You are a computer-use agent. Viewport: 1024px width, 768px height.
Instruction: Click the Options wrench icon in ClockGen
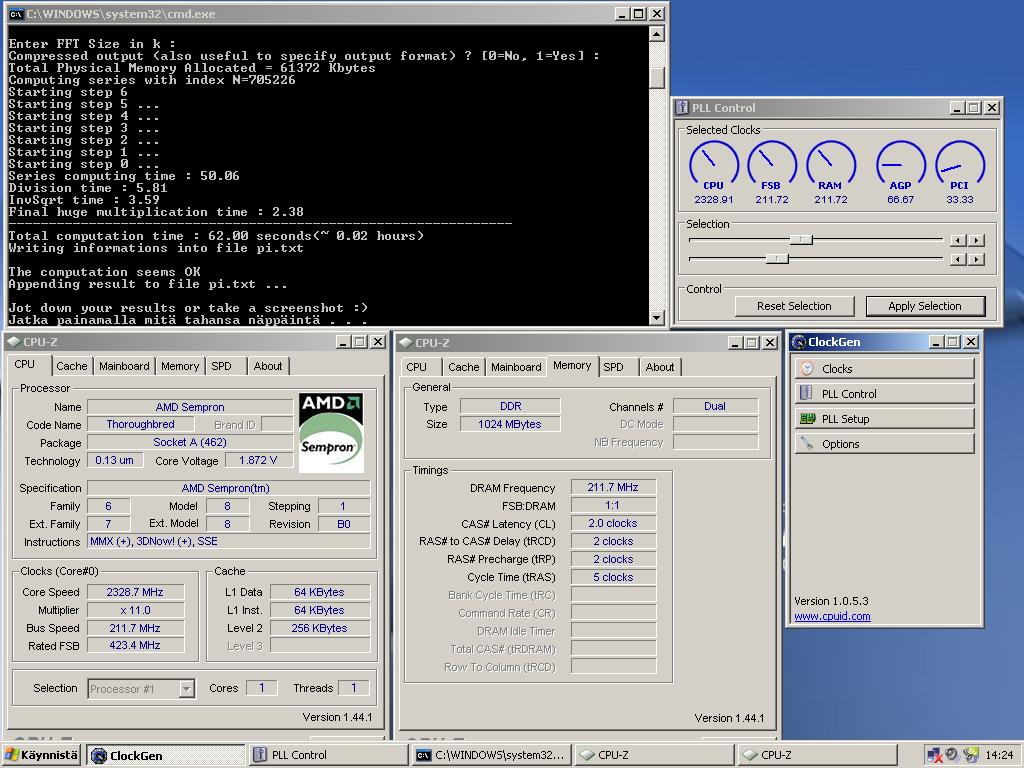coord(807,443)
